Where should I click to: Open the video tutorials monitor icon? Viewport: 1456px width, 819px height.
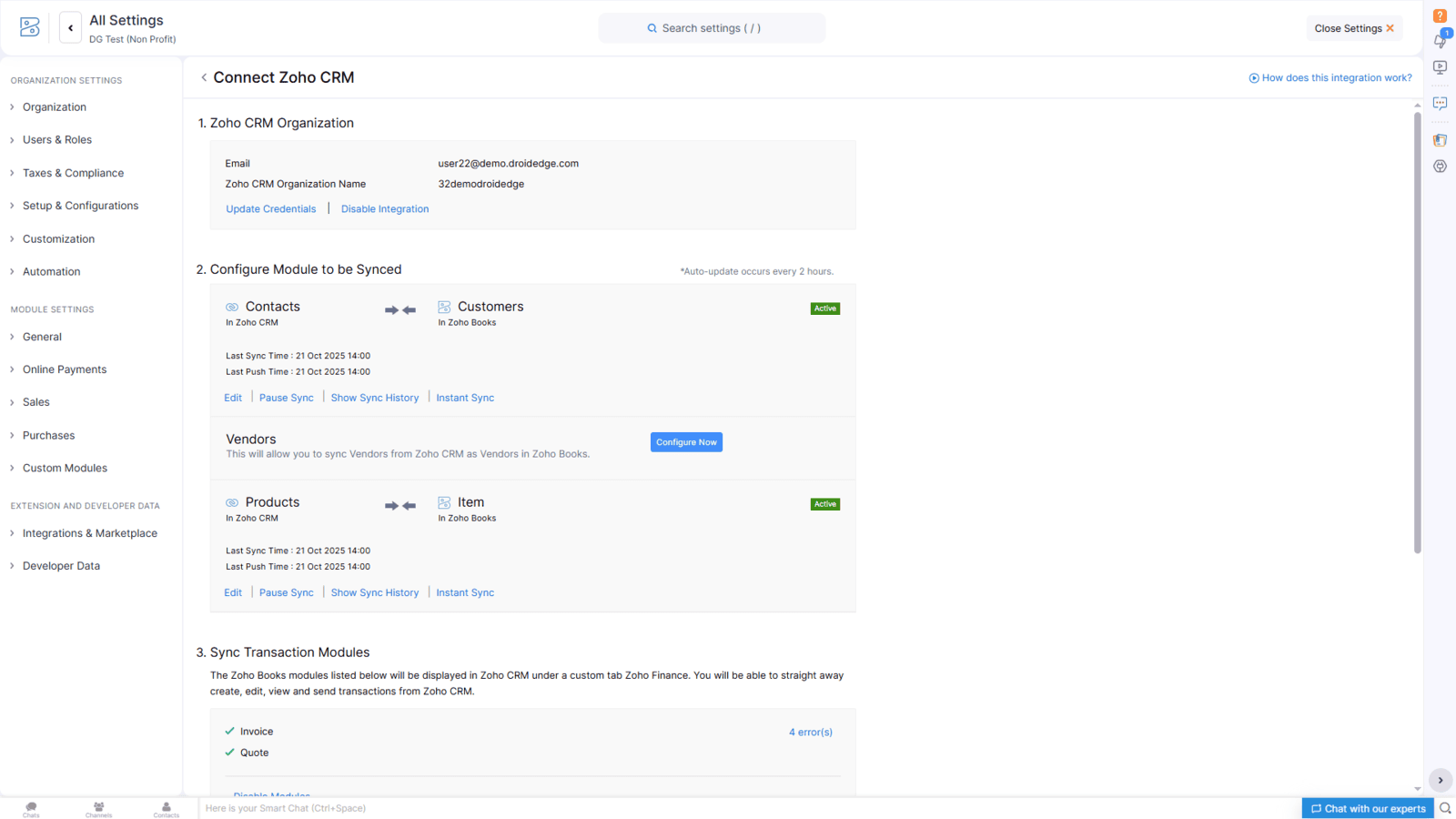1440,67
